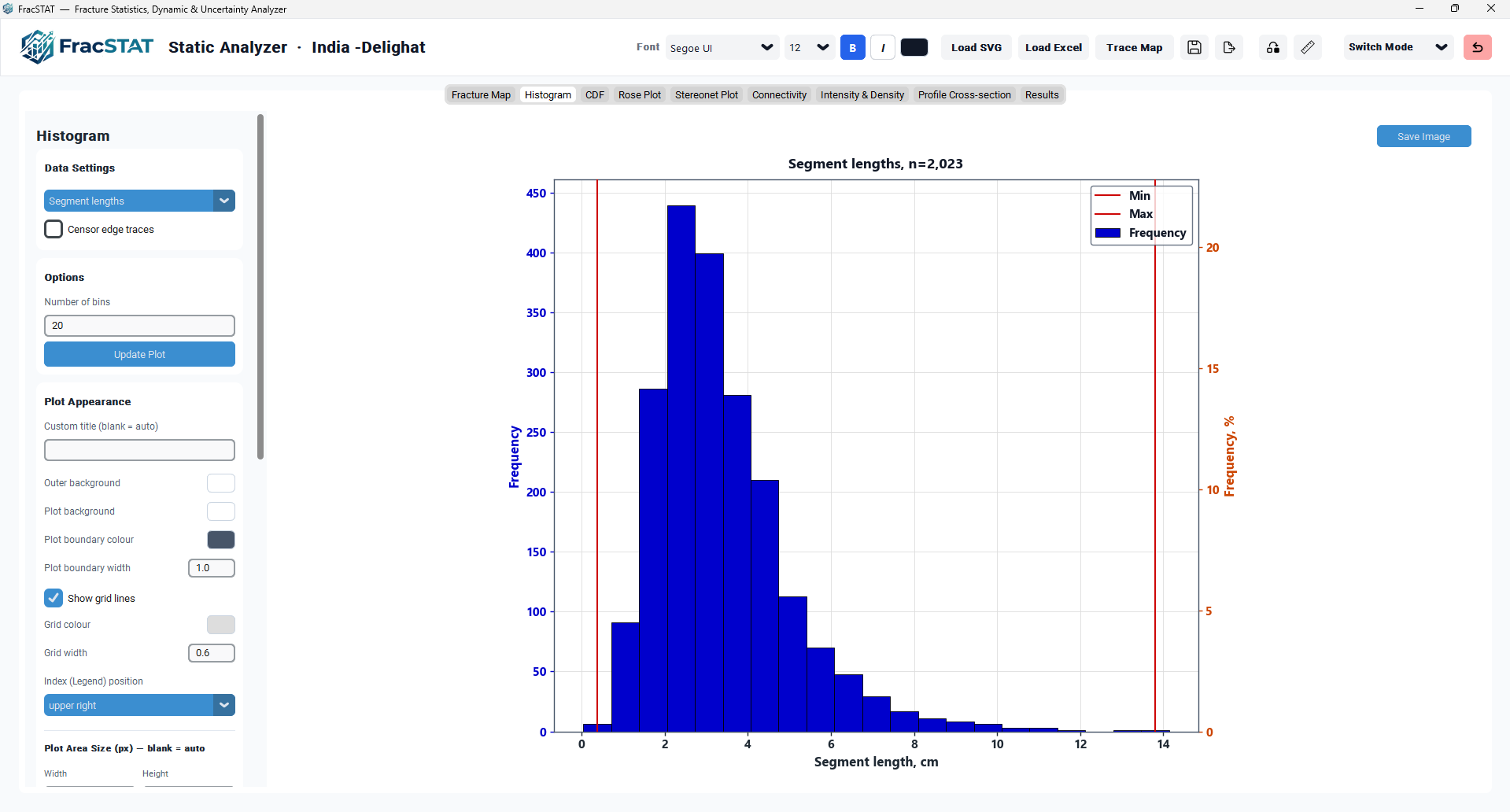Open the Profile Cross-section tab

pos(965,94)
